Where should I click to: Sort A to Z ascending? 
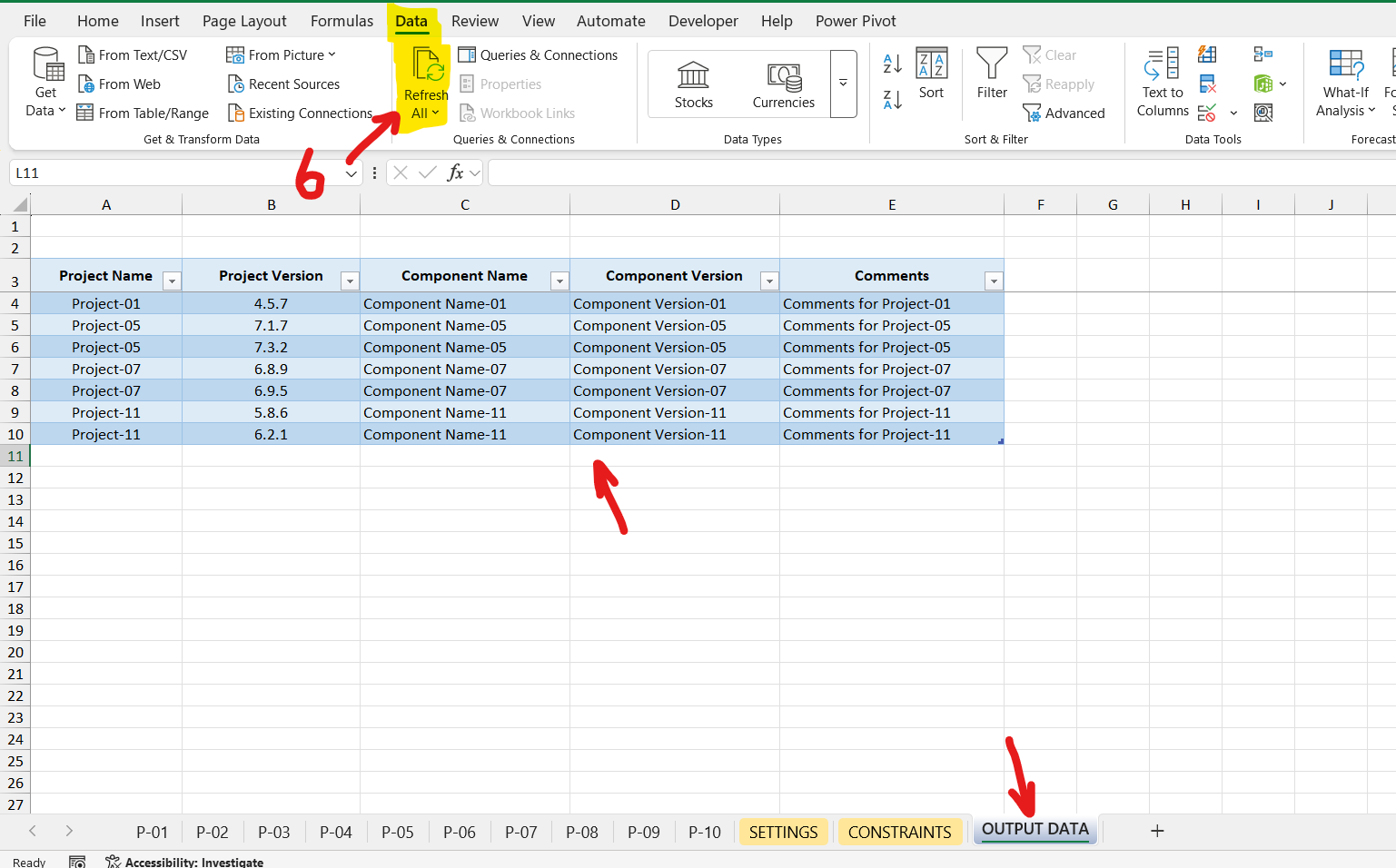pos(893,64)
